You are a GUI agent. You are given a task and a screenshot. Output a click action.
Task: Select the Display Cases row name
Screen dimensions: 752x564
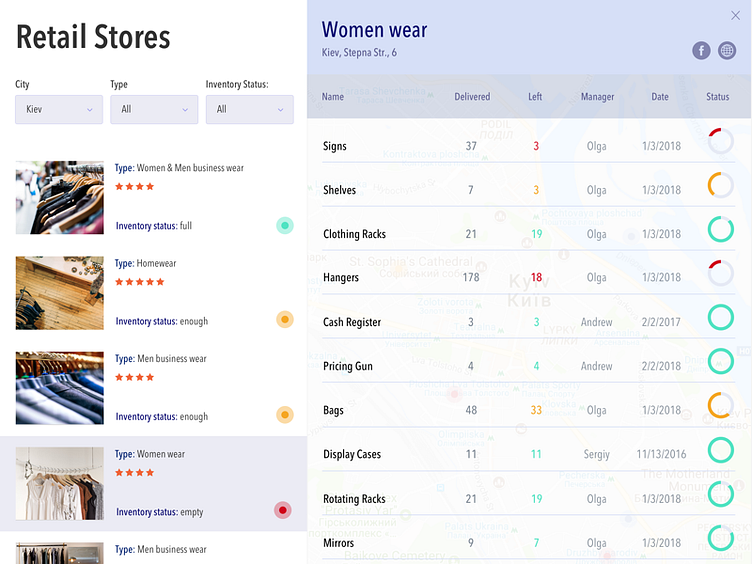(x=352, y=455)
